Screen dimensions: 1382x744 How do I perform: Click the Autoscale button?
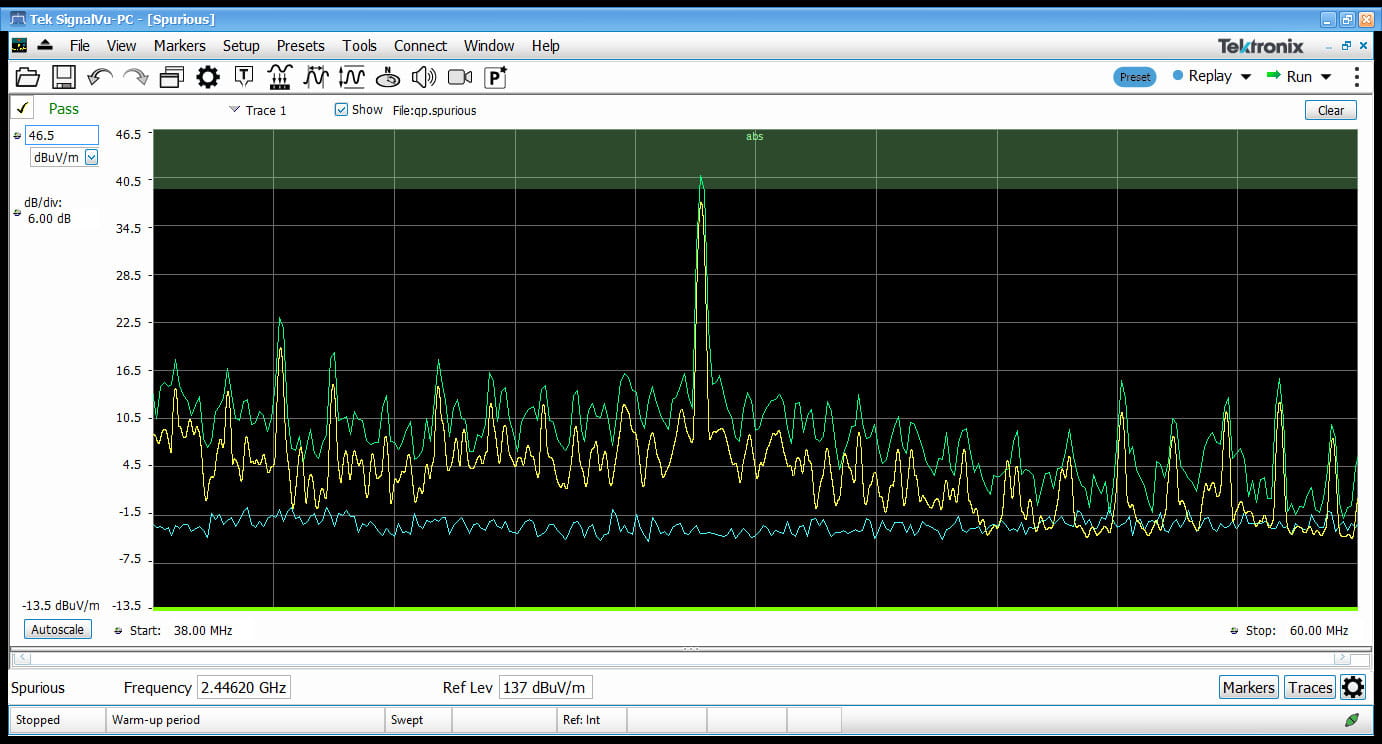57,629
